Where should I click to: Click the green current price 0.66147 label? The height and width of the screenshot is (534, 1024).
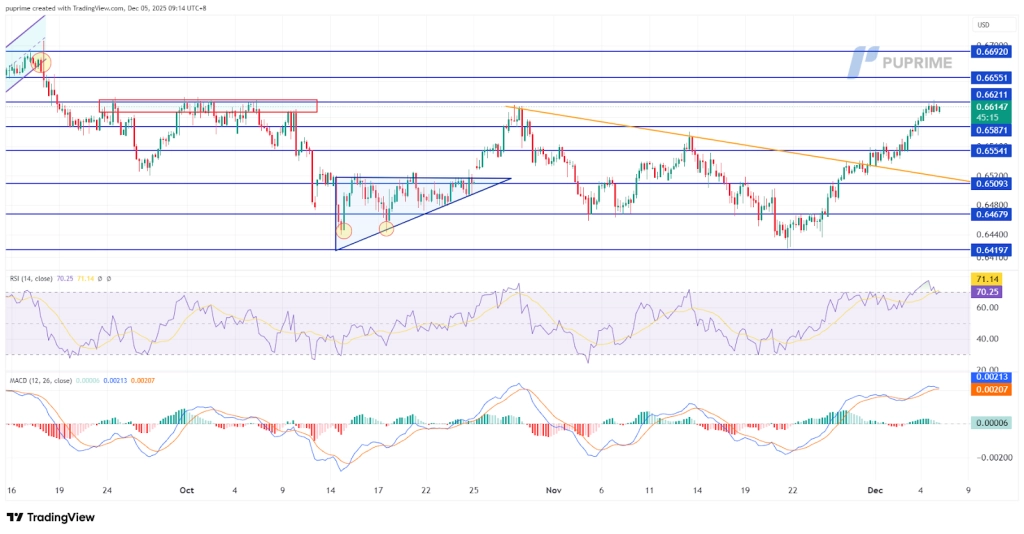pos(991,106)
